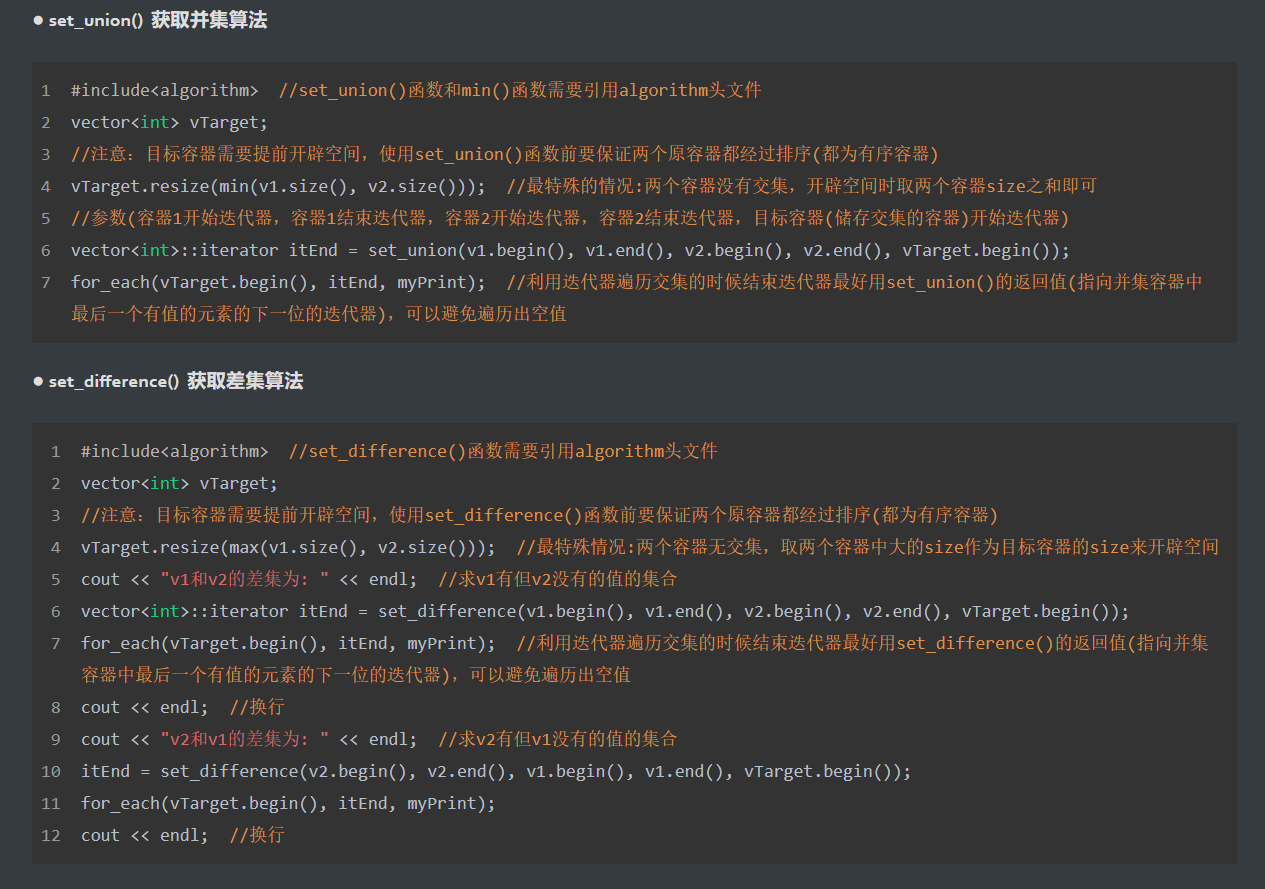Click the line "#include<algorithm> //set_difference()函数需要引用algorithm头文件"
Image resolution: width=1265 pixels, height=889 pixels.
pyautogui.click(x=399, y=451)
